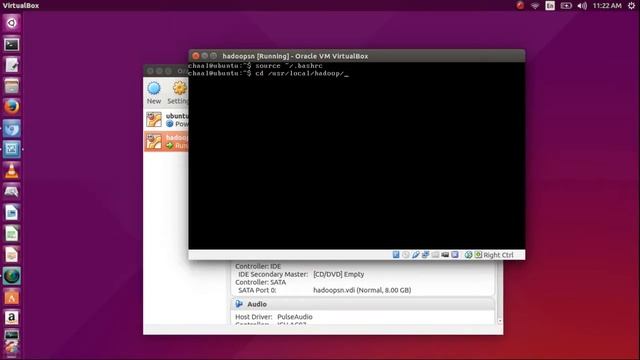Open LibreOffice Impress dock icon
This screenshot has height=360, width=640.
11,255
